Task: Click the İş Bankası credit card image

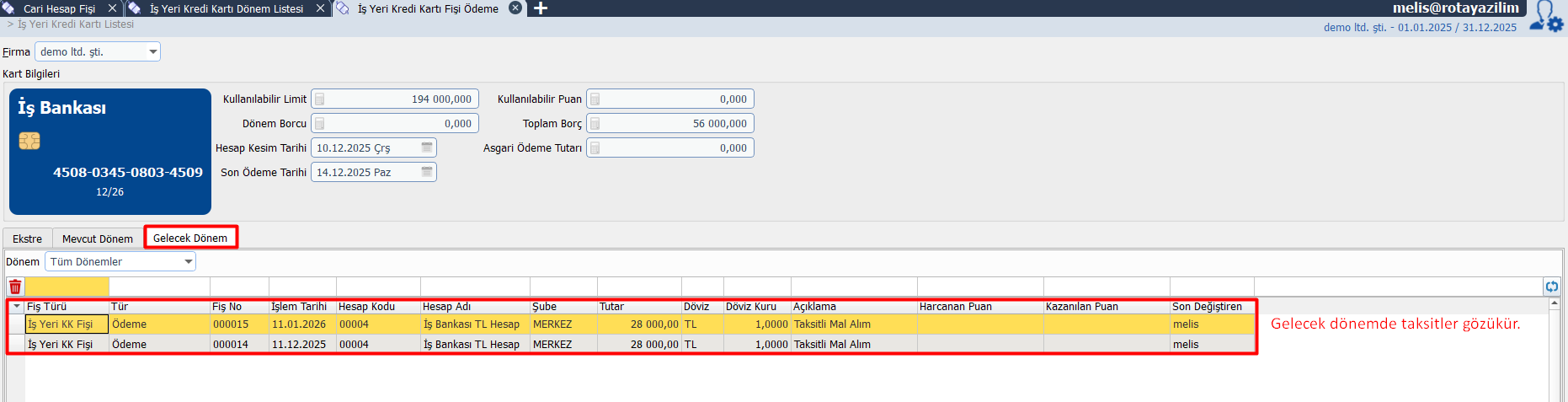Action: (x=110, y=152)
